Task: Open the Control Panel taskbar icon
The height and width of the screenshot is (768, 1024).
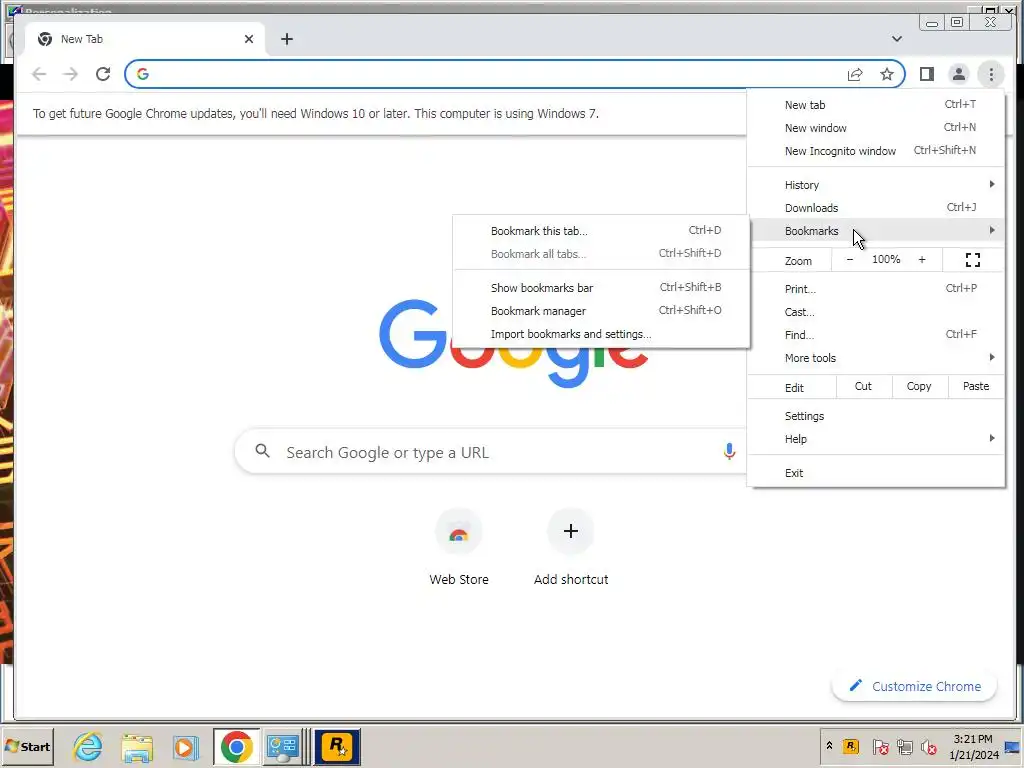Action: click(283, 747)
